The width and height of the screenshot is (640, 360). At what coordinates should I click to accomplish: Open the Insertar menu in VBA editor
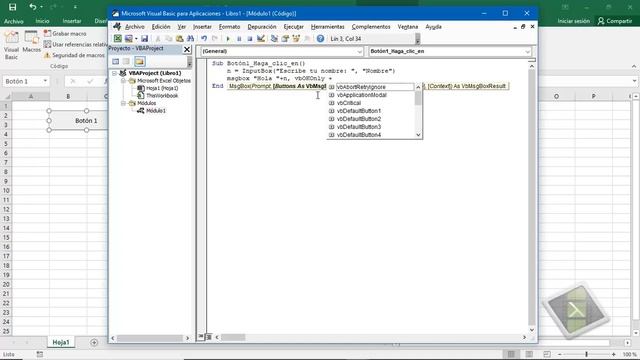202,27
